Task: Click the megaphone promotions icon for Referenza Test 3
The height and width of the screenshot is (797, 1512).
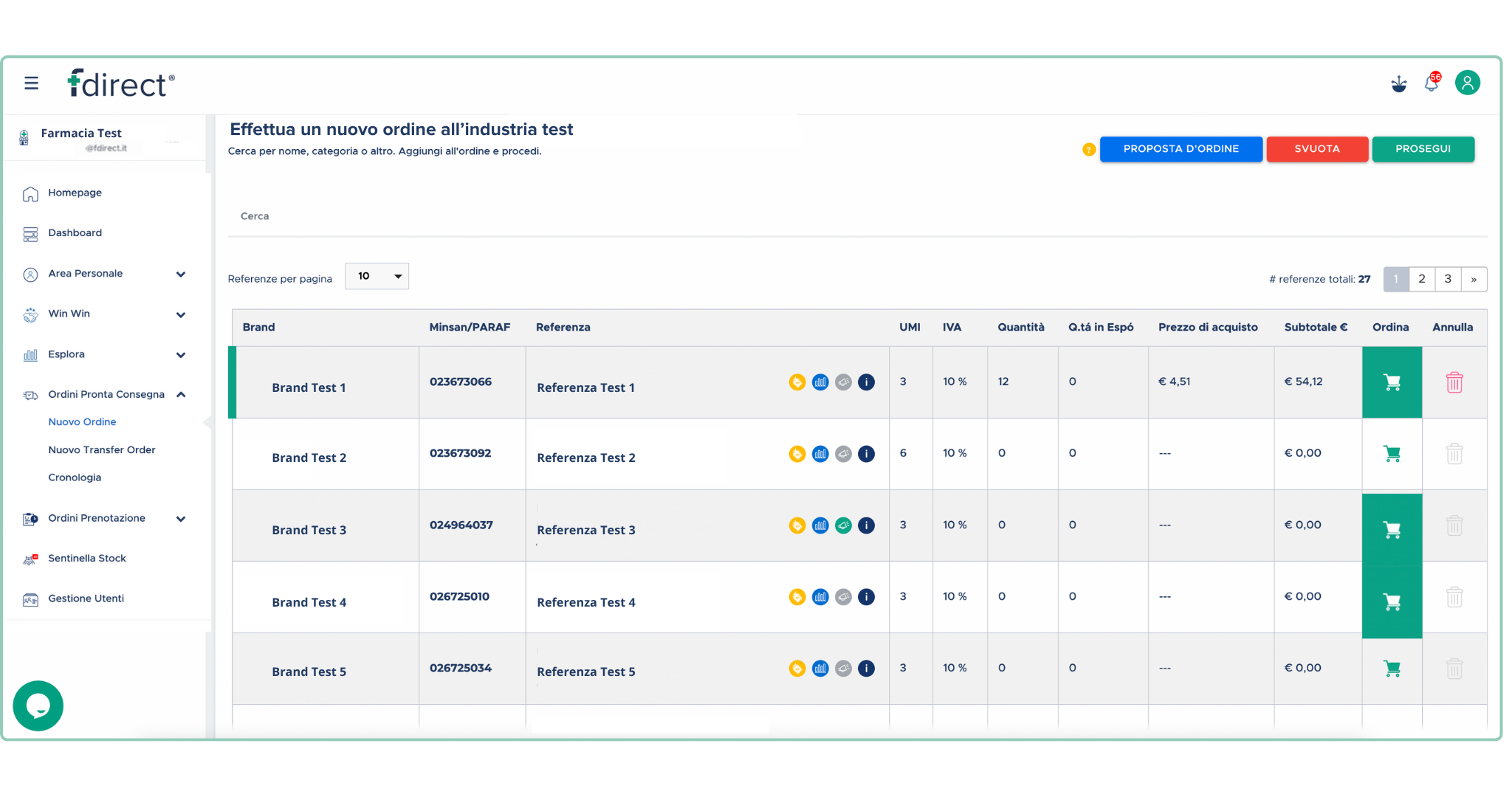Action: pos(843,525)
